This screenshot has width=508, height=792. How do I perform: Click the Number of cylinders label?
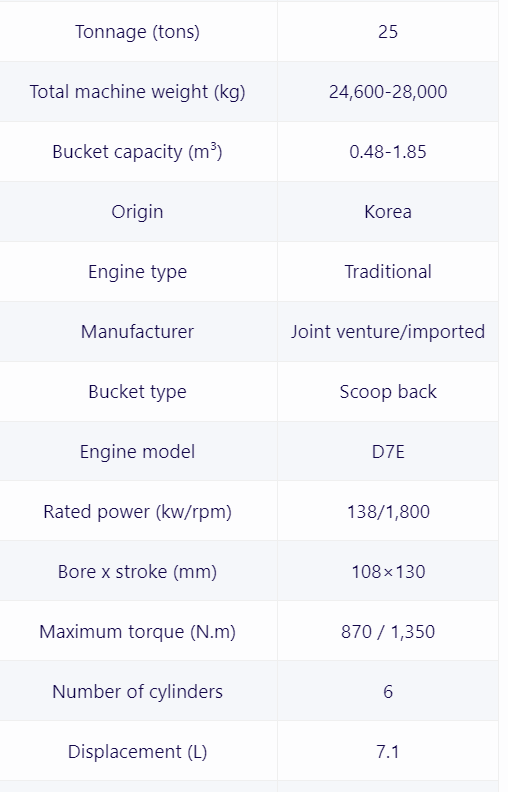pos(137,691)
